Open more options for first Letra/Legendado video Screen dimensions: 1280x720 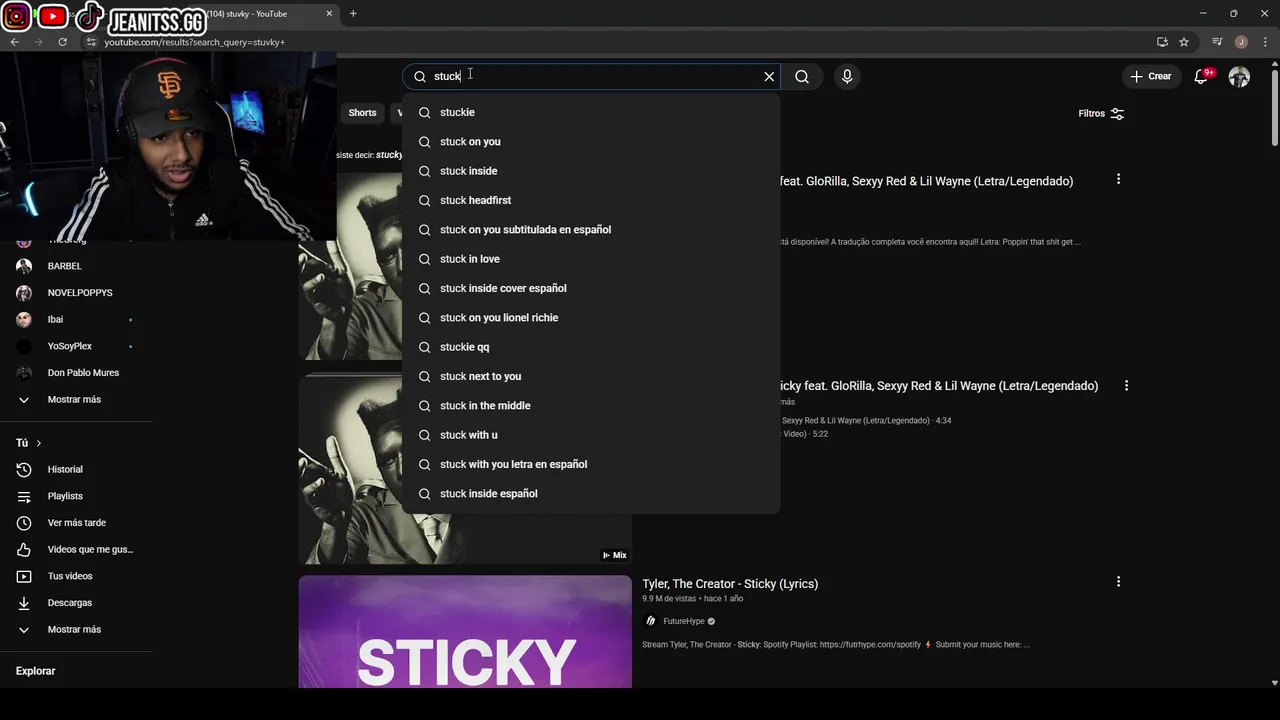click(x=1118, y=179)
